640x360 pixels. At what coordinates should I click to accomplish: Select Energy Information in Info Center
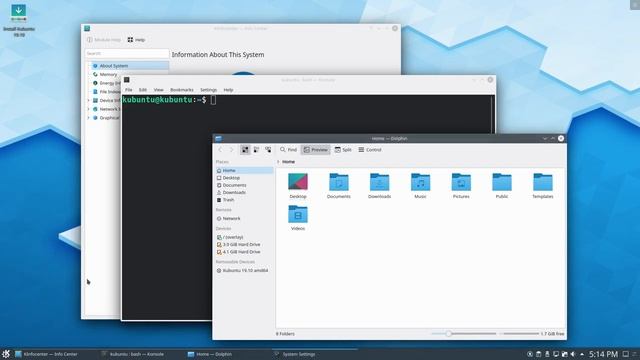click(106, 83)
